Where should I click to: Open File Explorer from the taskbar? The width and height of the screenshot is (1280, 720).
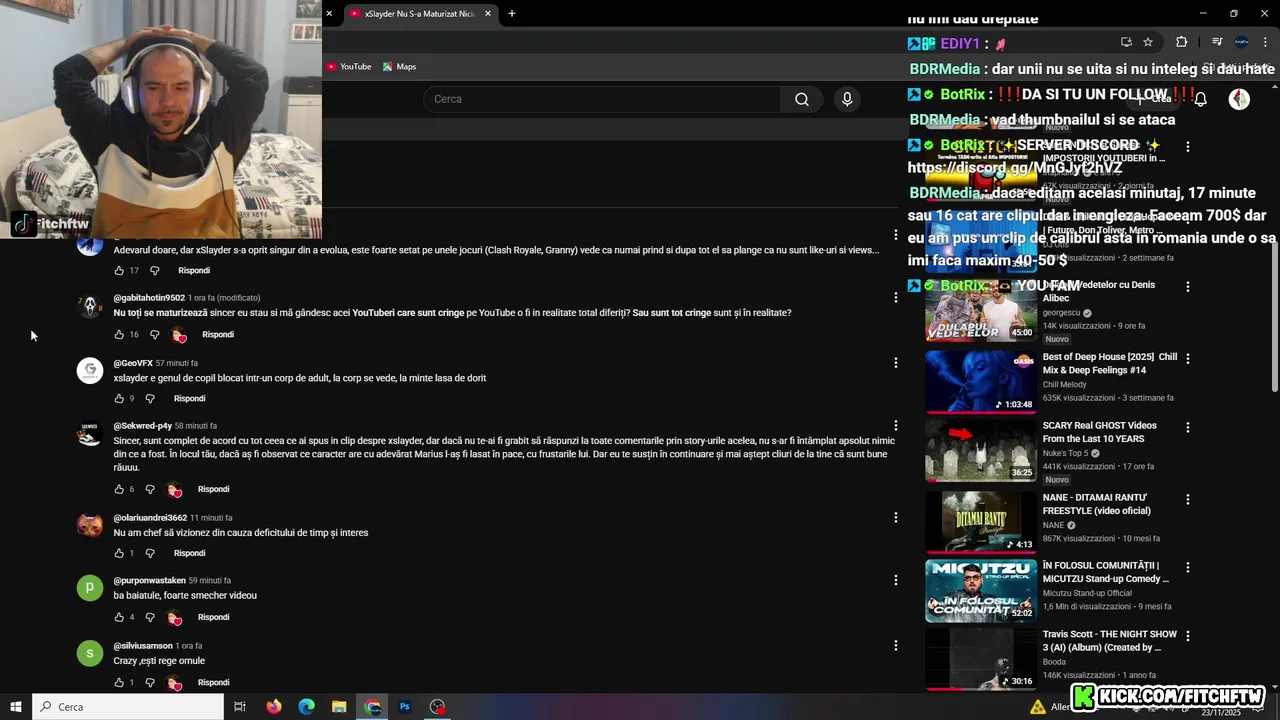click(x=339, y=707)
